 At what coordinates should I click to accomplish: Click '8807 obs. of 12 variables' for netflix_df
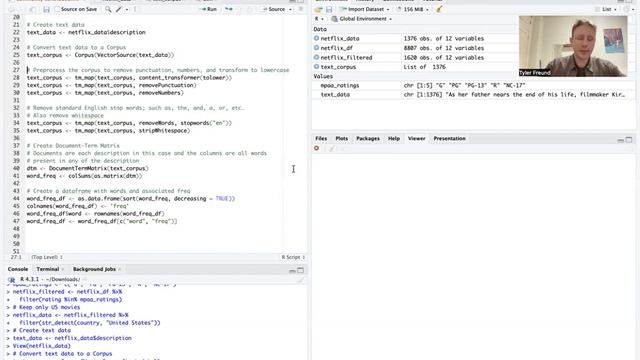(444, 48)
